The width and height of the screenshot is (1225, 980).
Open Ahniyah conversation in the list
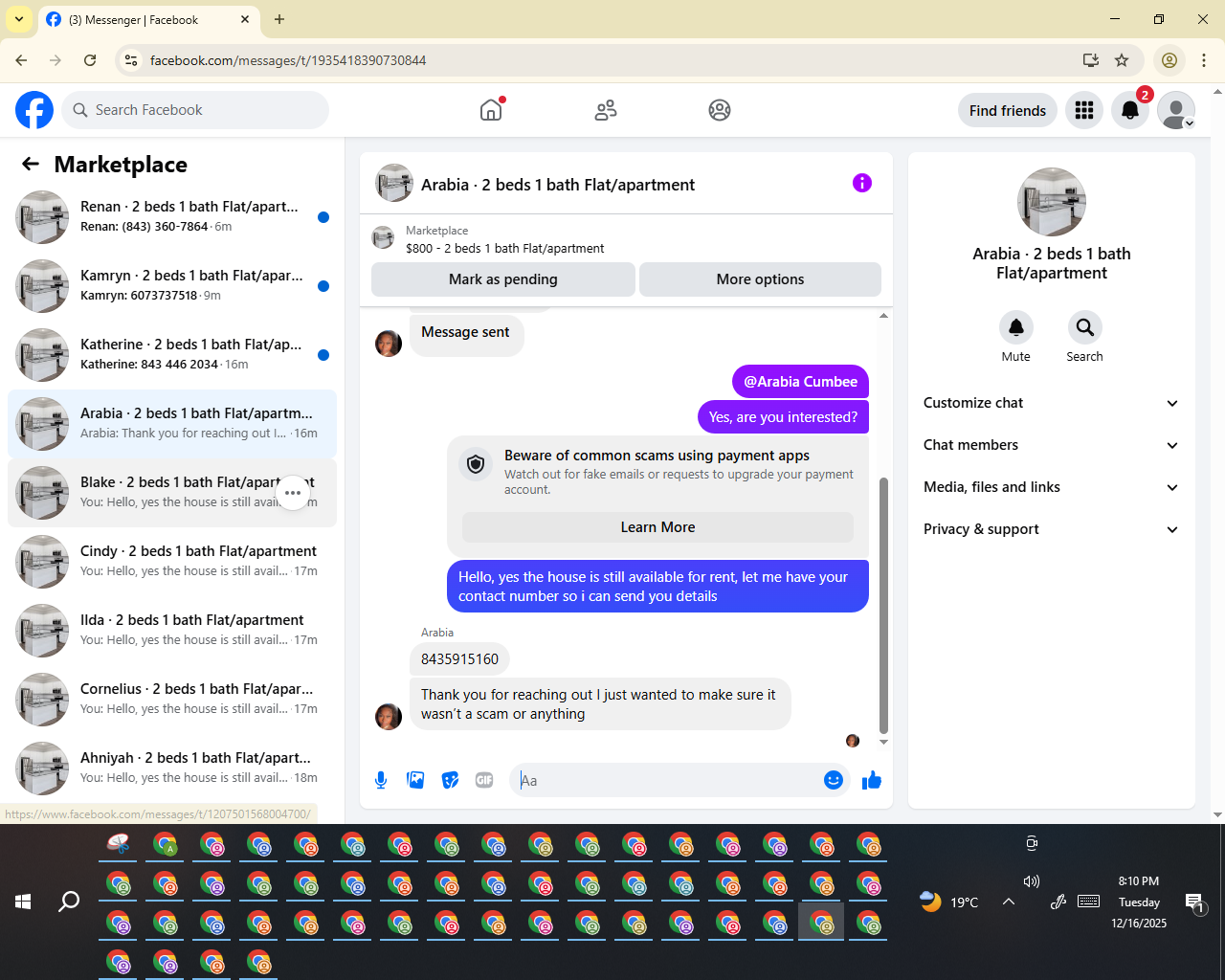[x=172, y=768]
